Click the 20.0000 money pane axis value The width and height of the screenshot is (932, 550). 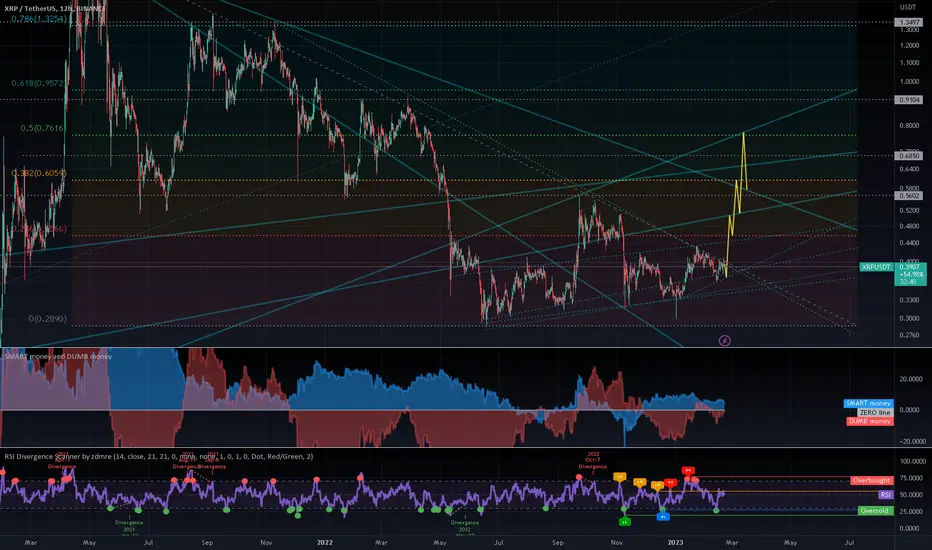911,379
